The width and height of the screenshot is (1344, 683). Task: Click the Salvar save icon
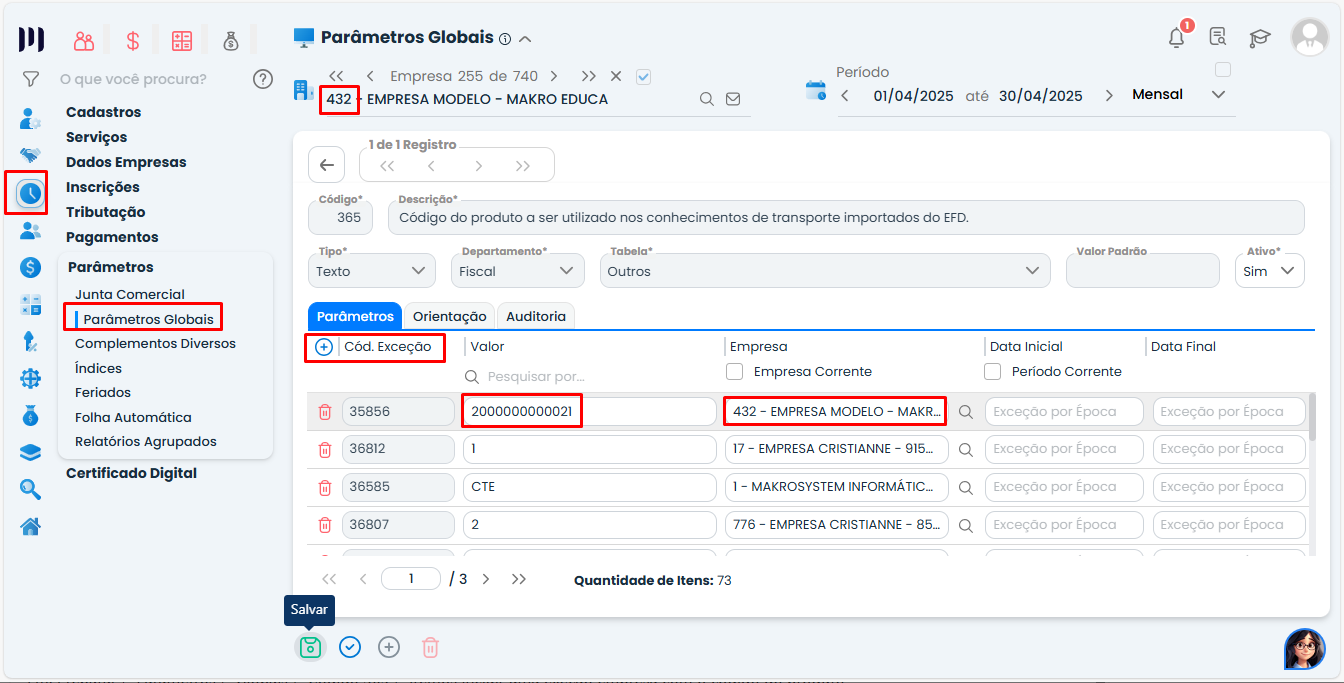click(310, 647)
